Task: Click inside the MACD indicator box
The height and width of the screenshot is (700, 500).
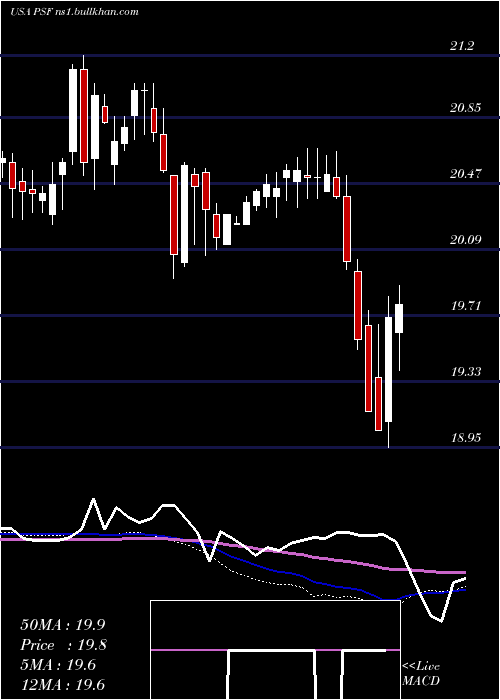Action: pyautogui.click(x=275, y=650)
